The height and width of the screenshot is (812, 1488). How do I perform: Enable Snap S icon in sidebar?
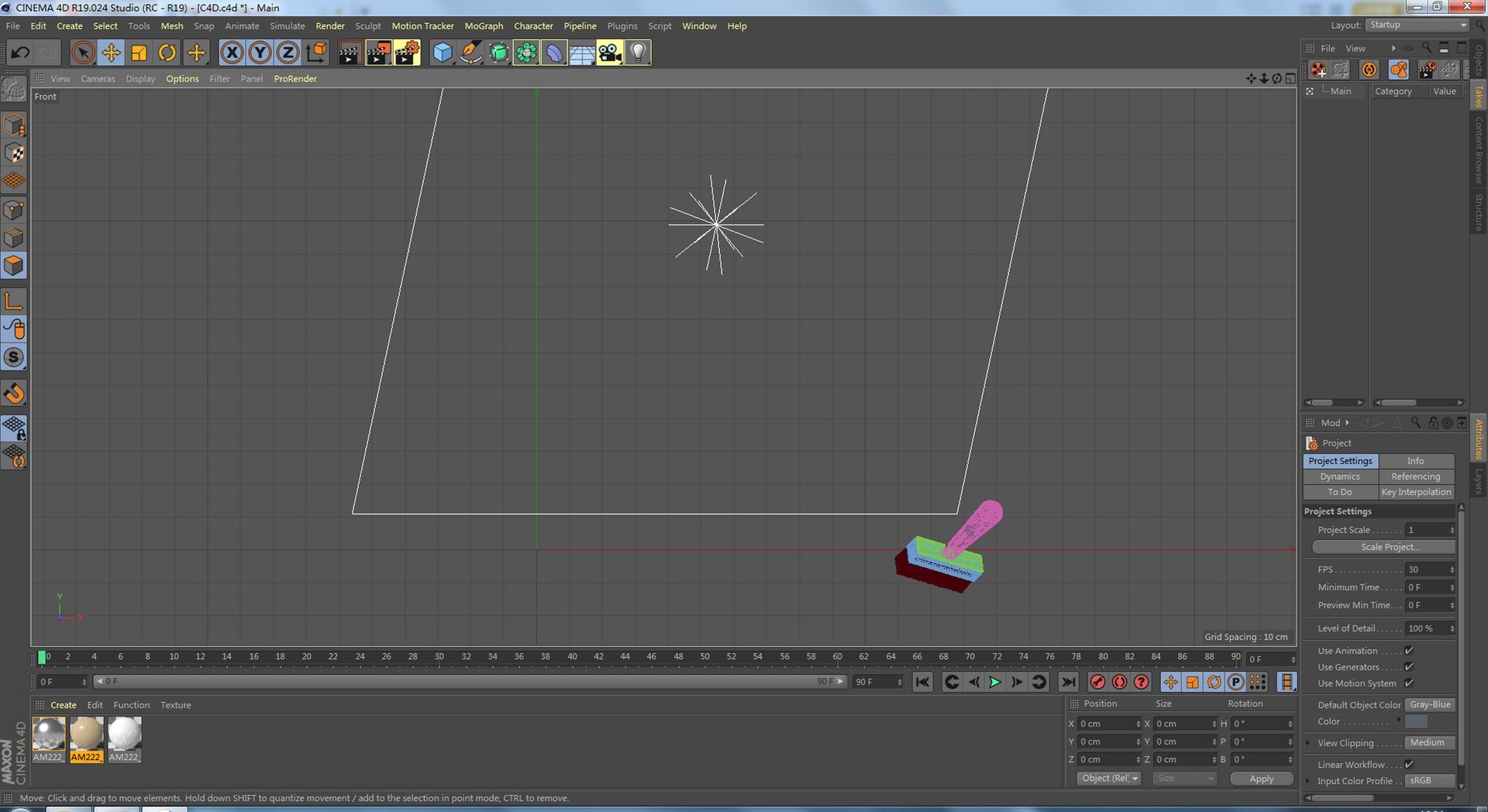pyautogui.click(x=14, y=357)
